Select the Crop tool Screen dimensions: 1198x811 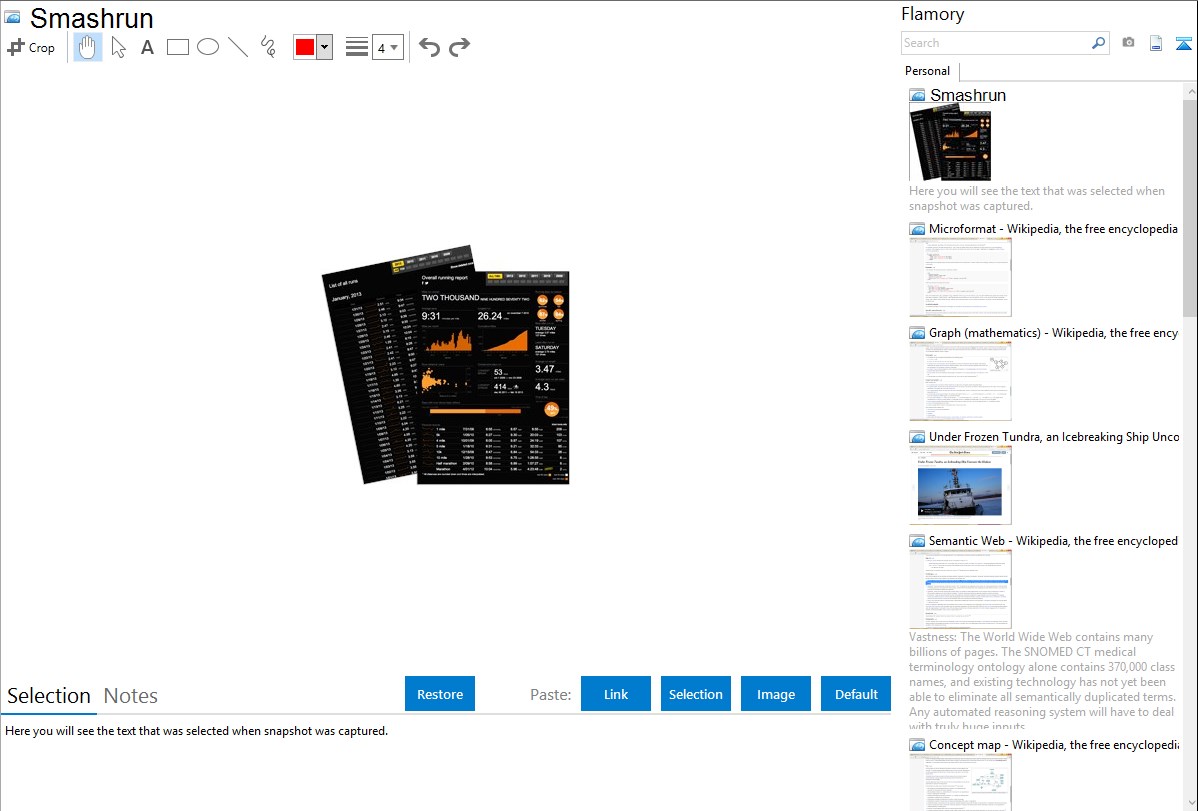[31, 47]
